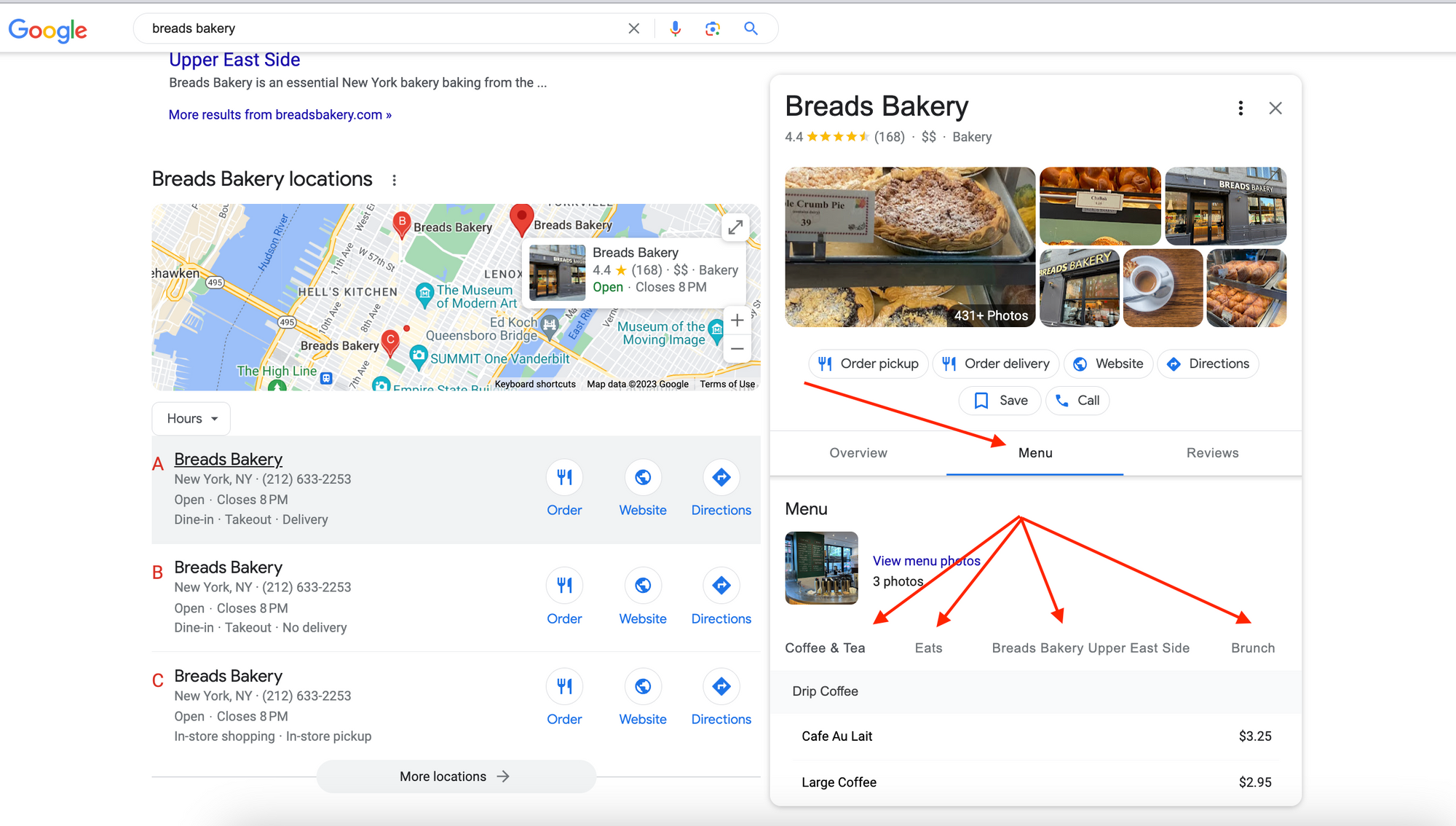Select the Reviews tab
The width and height of the screenshot is (1456, 826).
click(x=1212, y=452)
